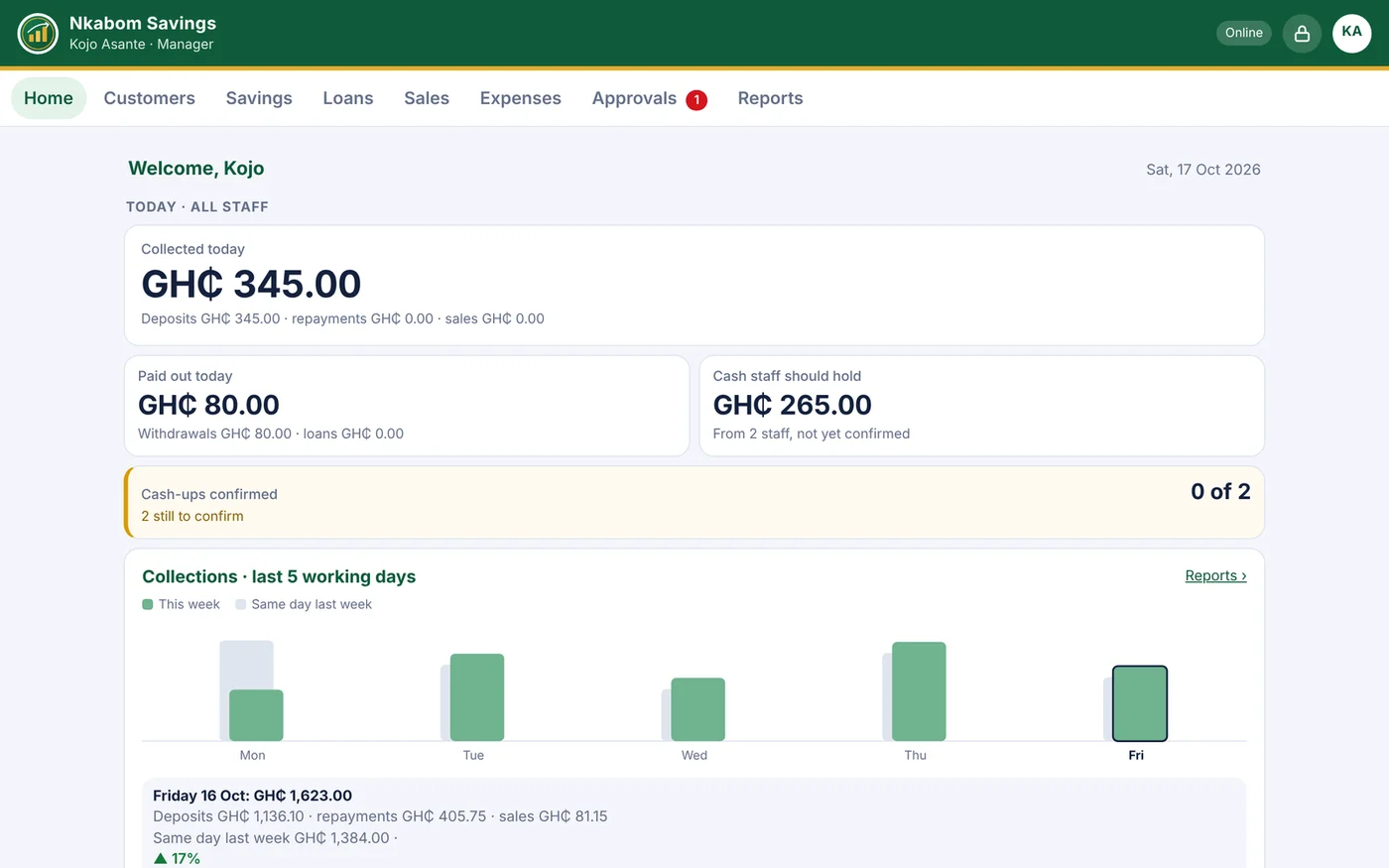Click the Thu axis label

[916, 755]
